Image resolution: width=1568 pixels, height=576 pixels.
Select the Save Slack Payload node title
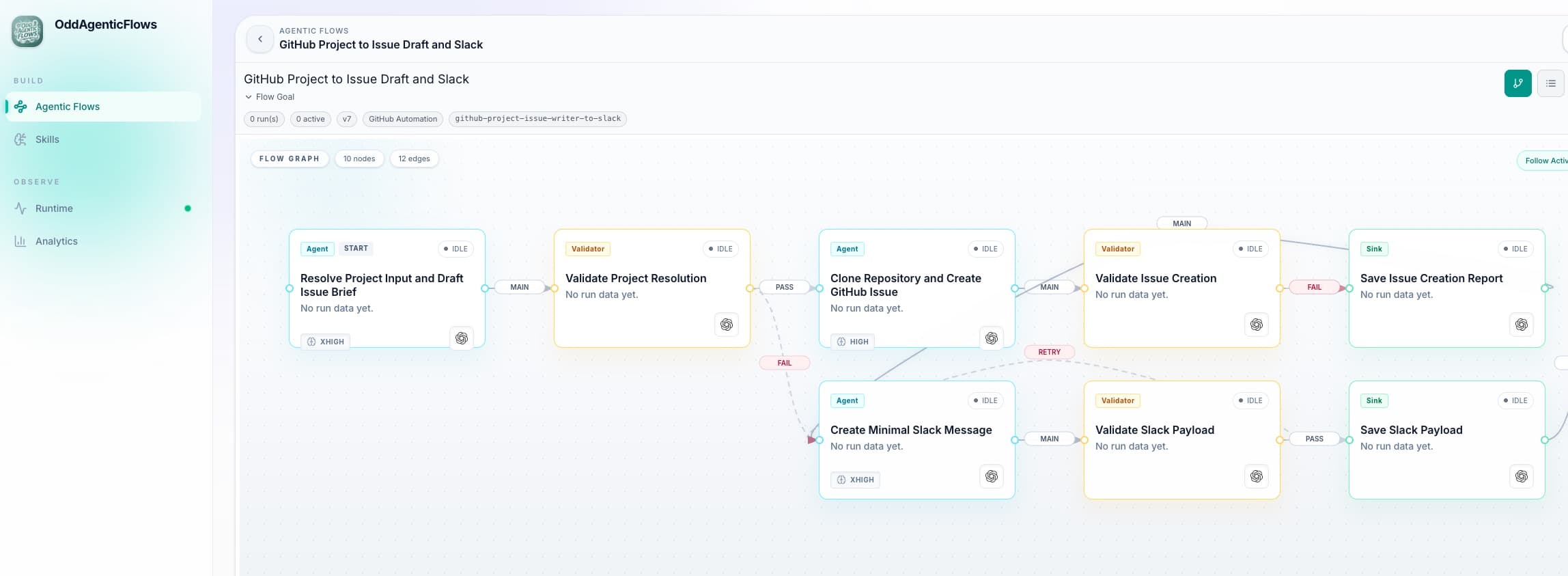(x=1412, y=430)
